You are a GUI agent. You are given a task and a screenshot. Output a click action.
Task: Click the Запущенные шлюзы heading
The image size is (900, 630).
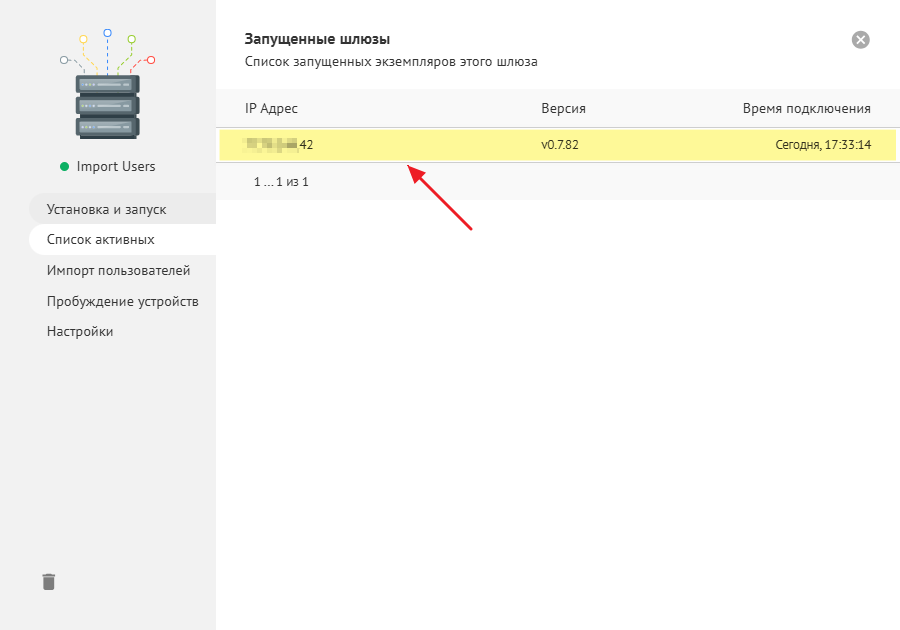point(317,40)
